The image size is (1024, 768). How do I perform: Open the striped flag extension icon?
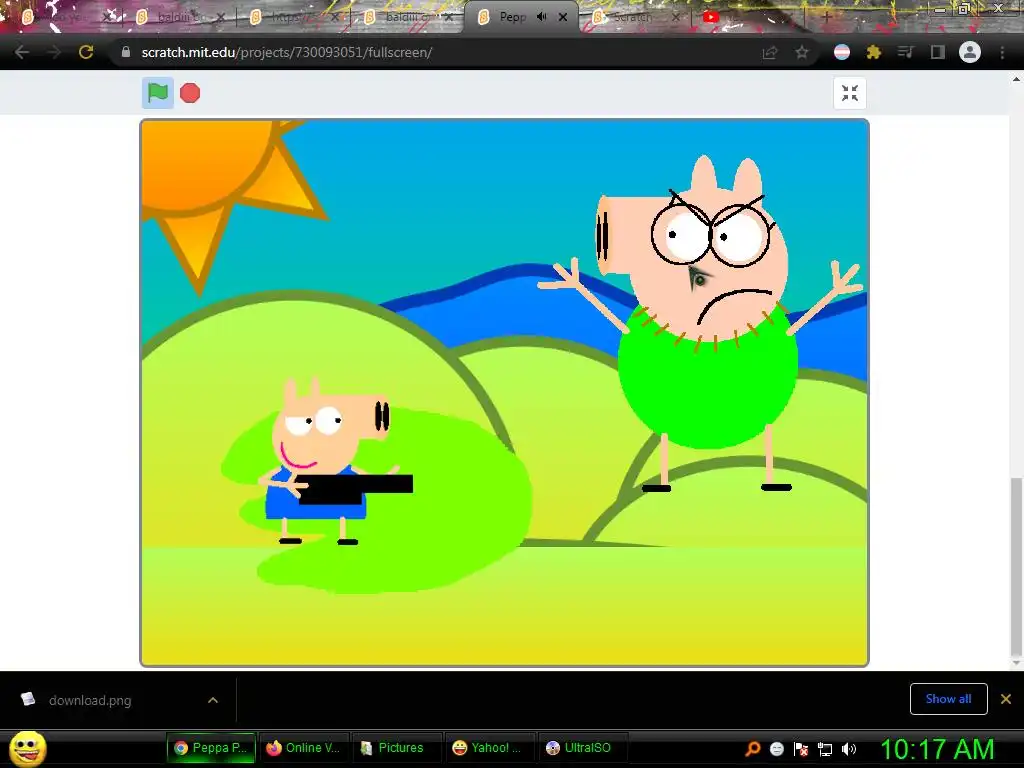pos(842,52)
